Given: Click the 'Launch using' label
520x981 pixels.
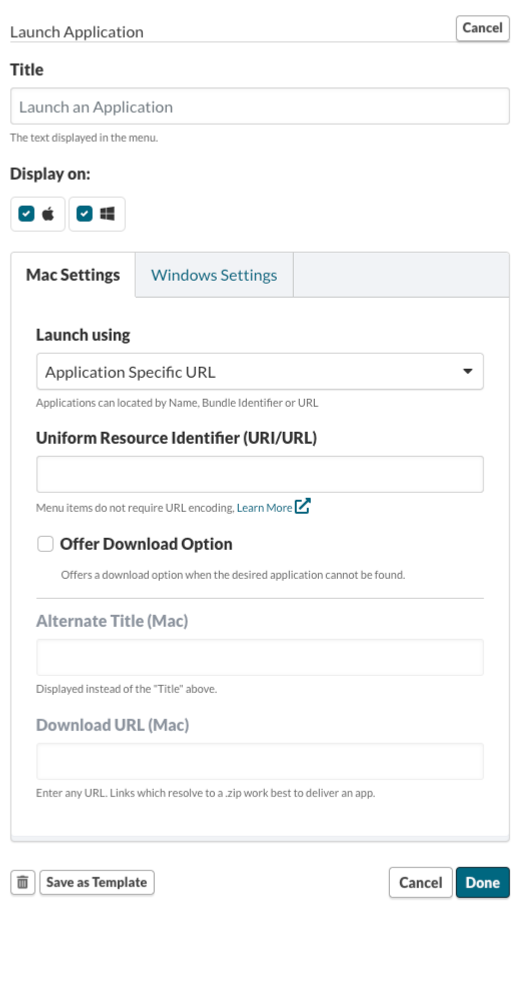Looking at the screenshot, I should point(83,335).
